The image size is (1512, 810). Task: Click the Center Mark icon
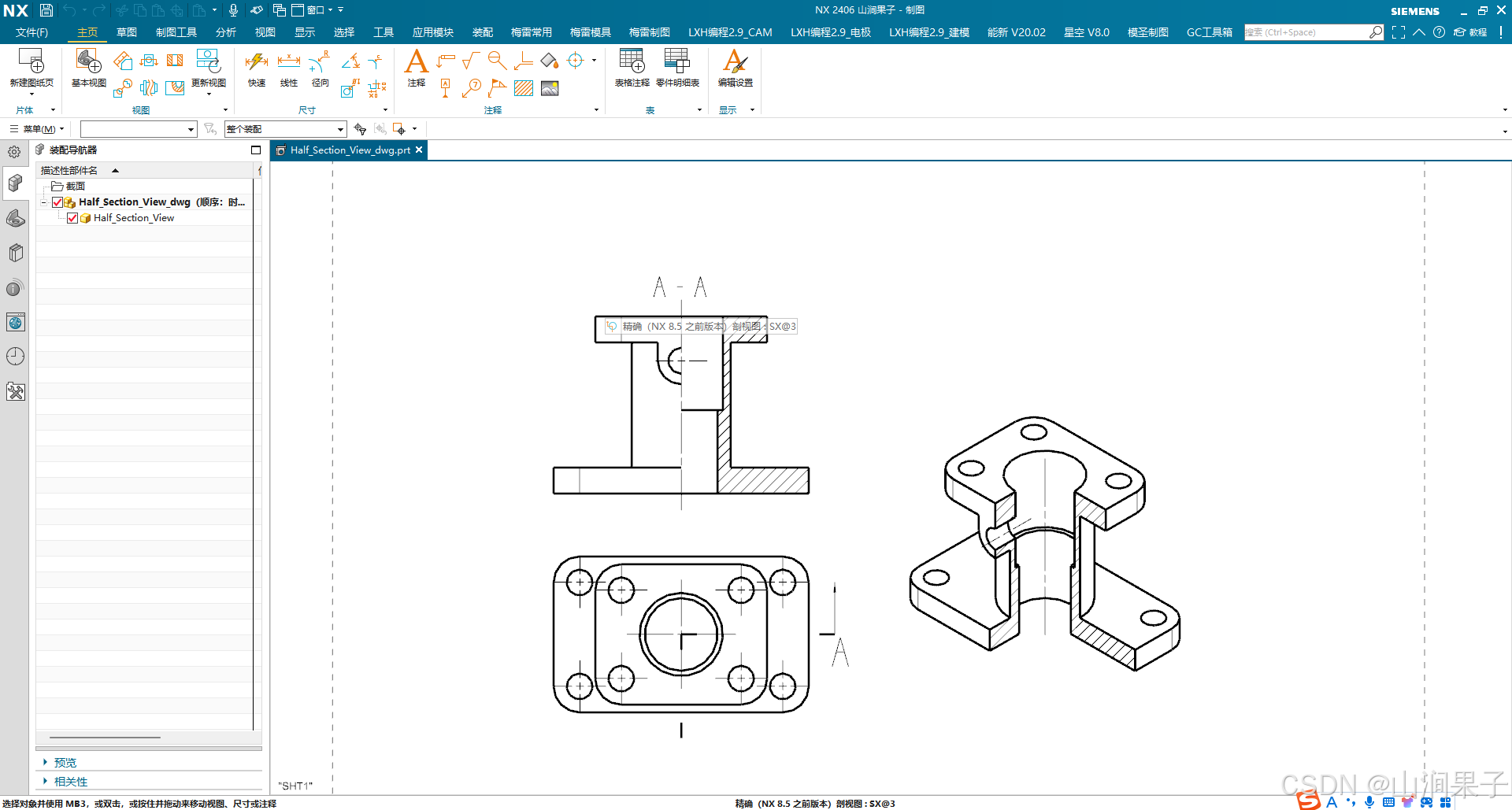tap(576, 61)
